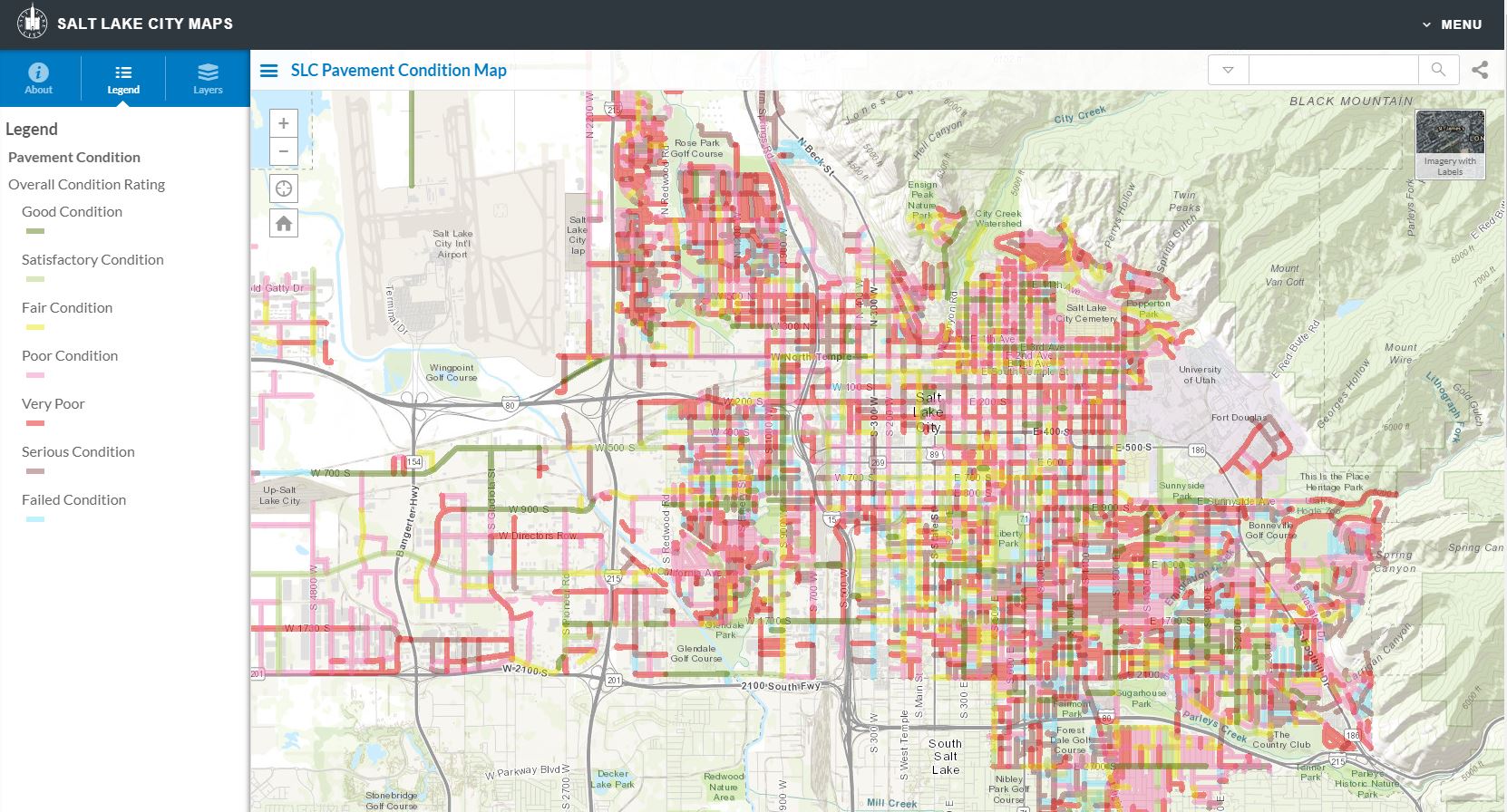
Task: Click the SLC Pavement Condition Map title
Action: (398, 71)
